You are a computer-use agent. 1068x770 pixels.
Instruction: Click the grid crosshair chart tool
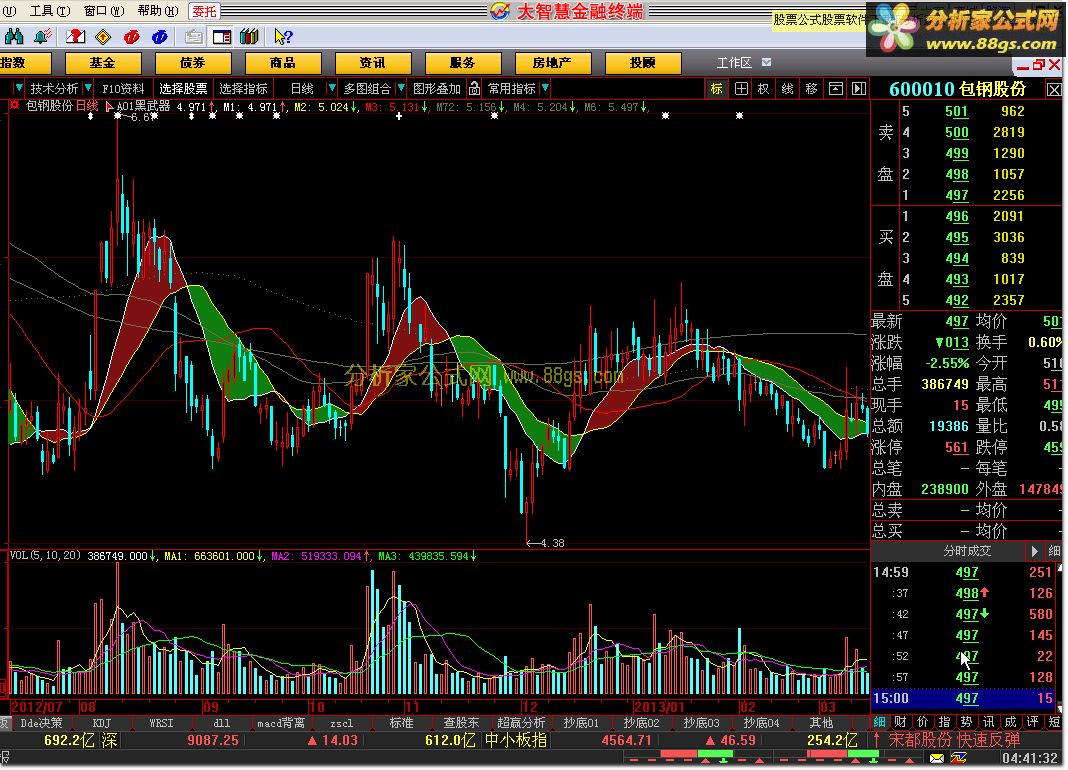[x=741, y=89]
